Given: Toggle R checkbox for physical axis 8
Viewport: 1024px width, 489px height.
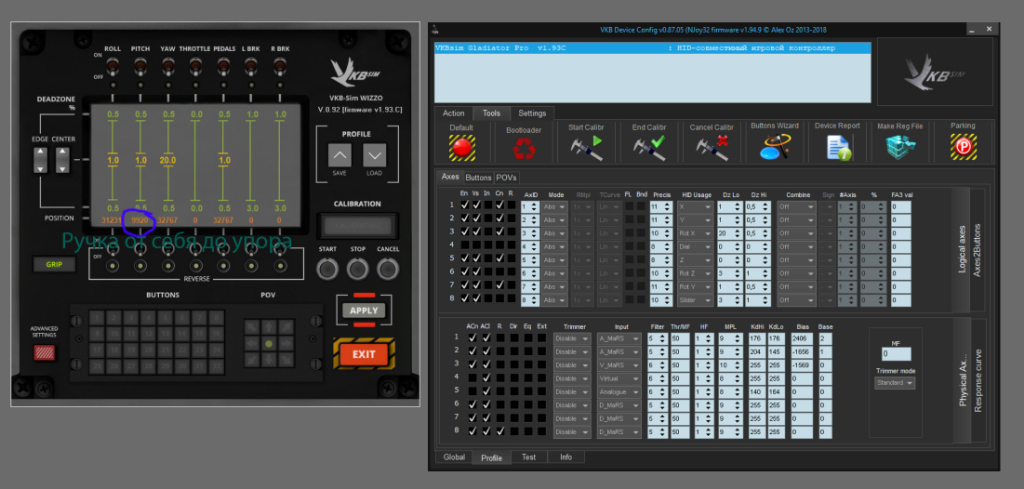Looking at the screenshot, I should [500, 432].
